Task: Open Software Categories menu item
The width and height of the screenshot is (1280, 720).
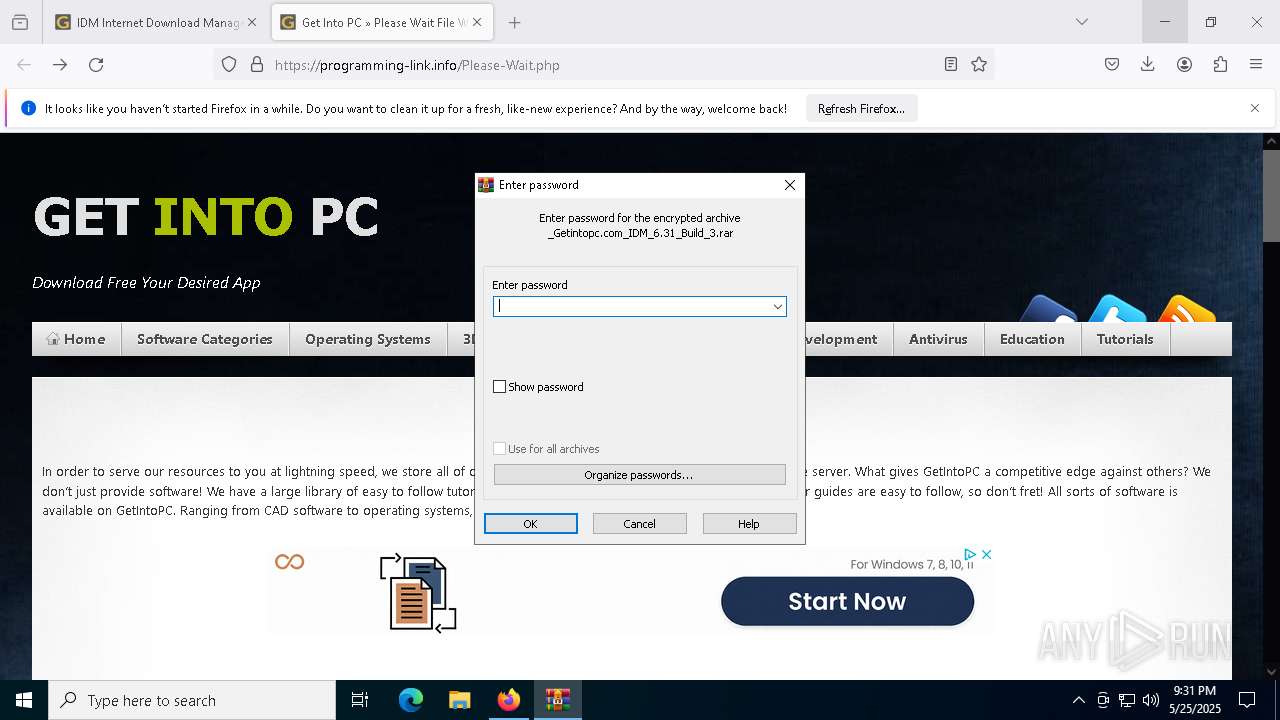Action: click(205, 339)
